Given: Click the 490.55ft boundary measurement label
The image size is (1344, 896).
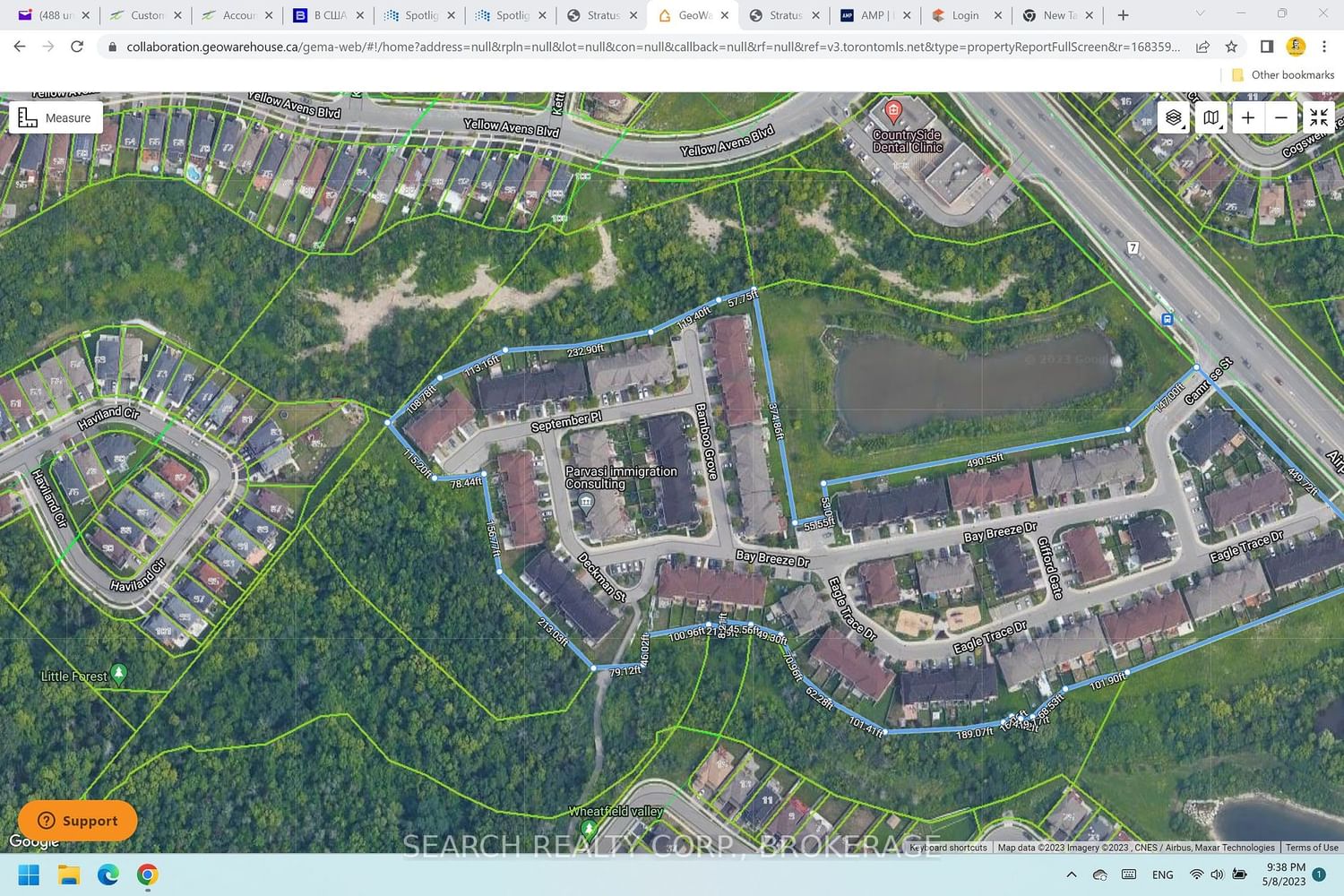Looking at the screenshot, I should pyautogui.click(x=985, y=461).
